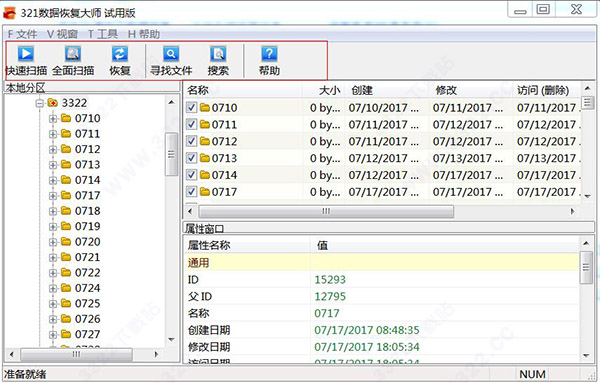
Task: Click the 属性名称 column header
Action: click(247, 245)
